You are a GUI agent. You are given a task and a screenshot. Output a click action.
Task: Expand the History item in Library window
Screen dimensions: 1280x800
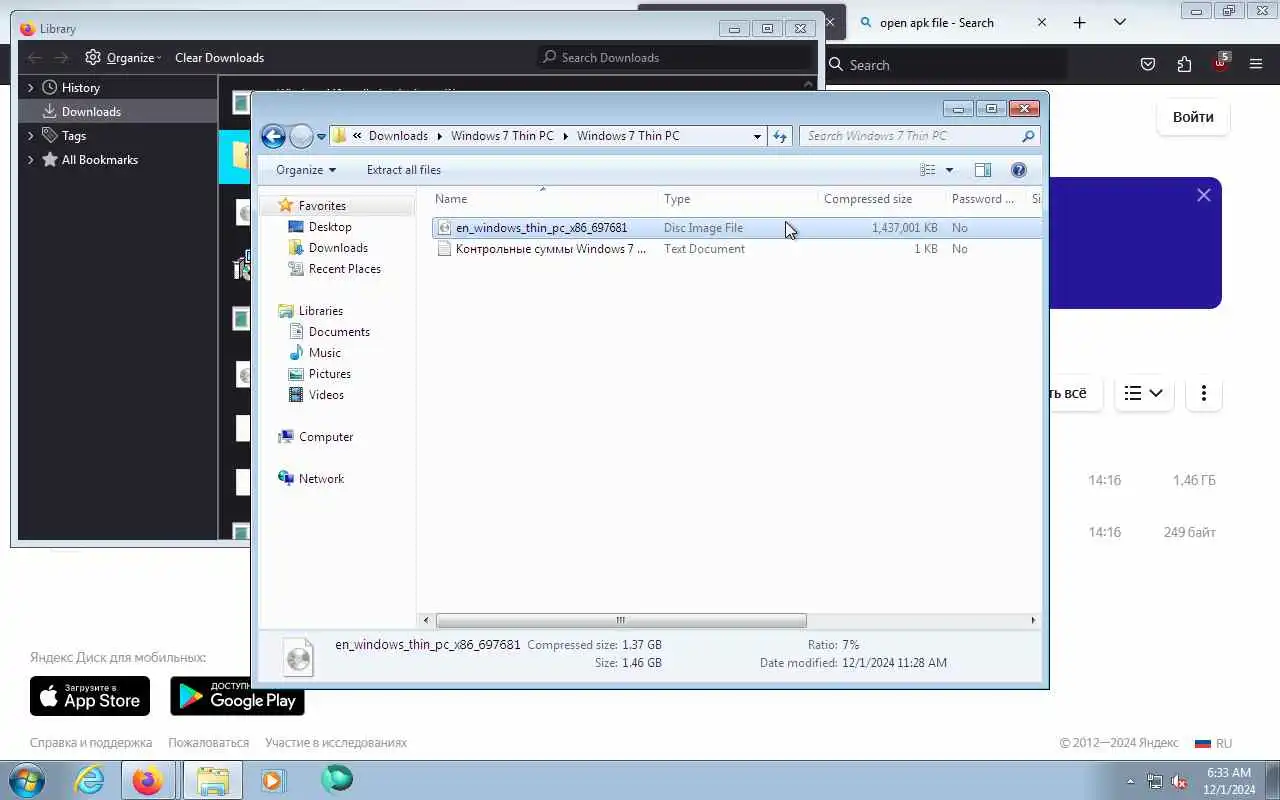30,88
